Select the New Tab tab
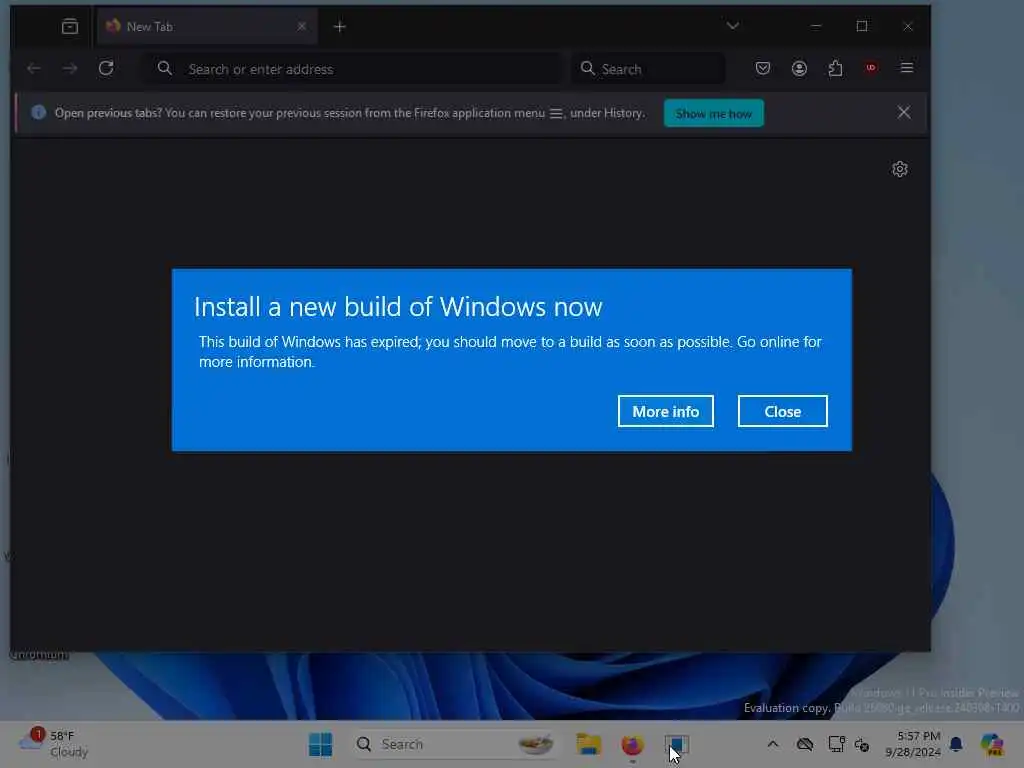Screen dimensions: 1024x768 click(x=206, y=26)
